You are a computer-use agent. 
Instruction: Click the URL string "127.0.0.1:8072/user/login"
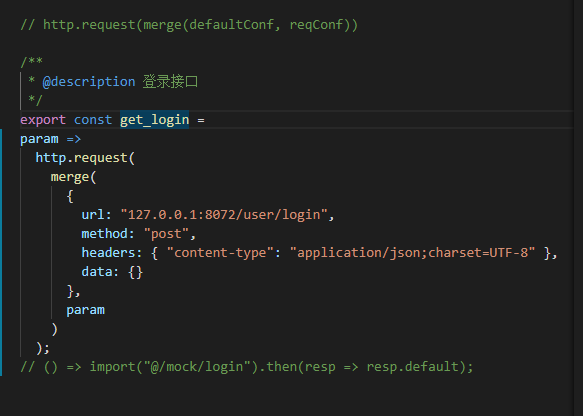pyautogui.click(x=224, y=215)
